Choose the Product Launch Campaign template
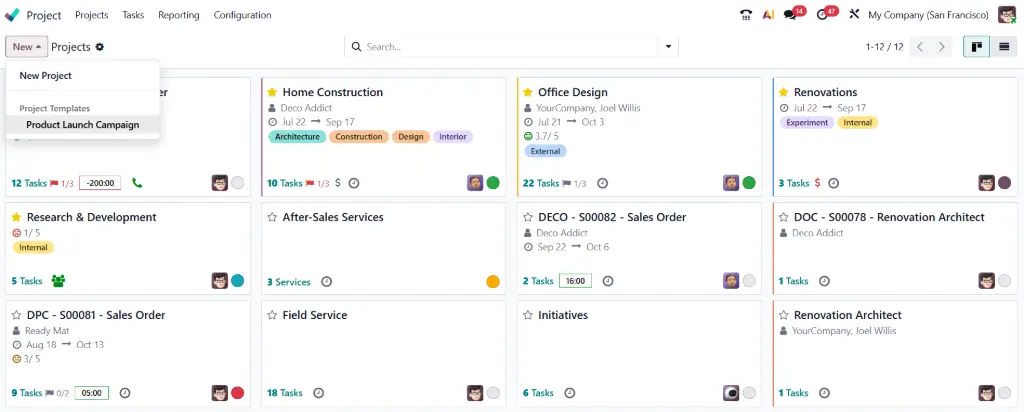 [83, 125]
